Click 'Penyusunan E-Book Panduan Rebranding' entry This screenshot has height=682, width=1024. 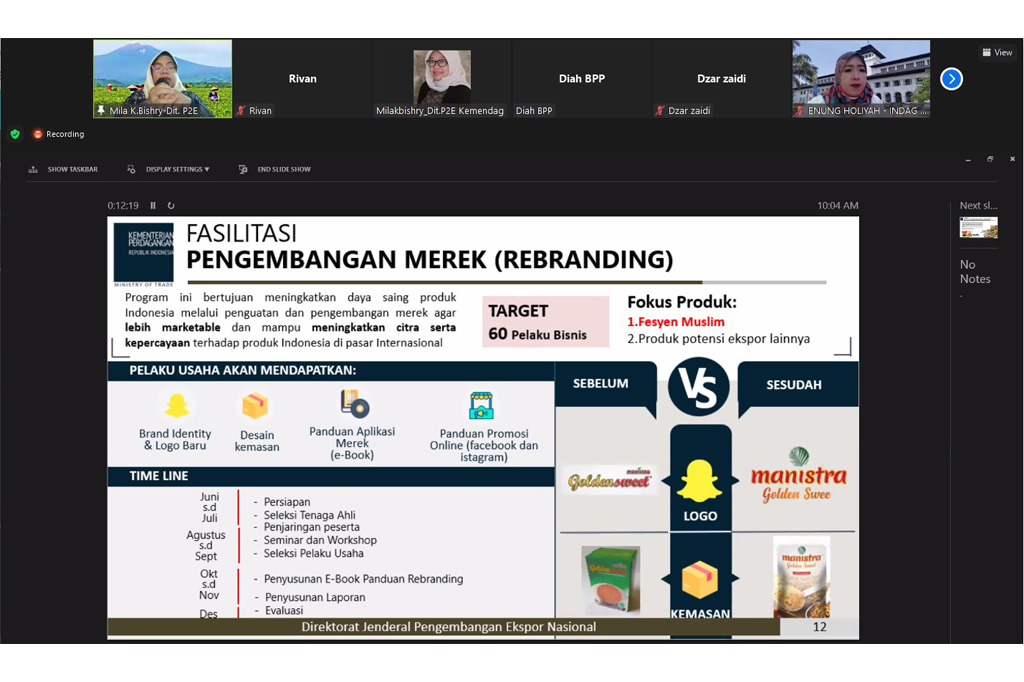(363, 579)
